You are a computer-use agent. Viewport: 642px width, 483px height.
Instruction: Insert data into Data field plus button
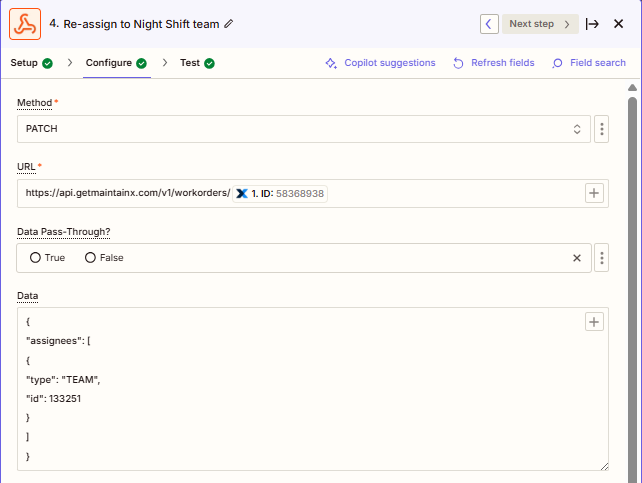click(x=594, y=322)
